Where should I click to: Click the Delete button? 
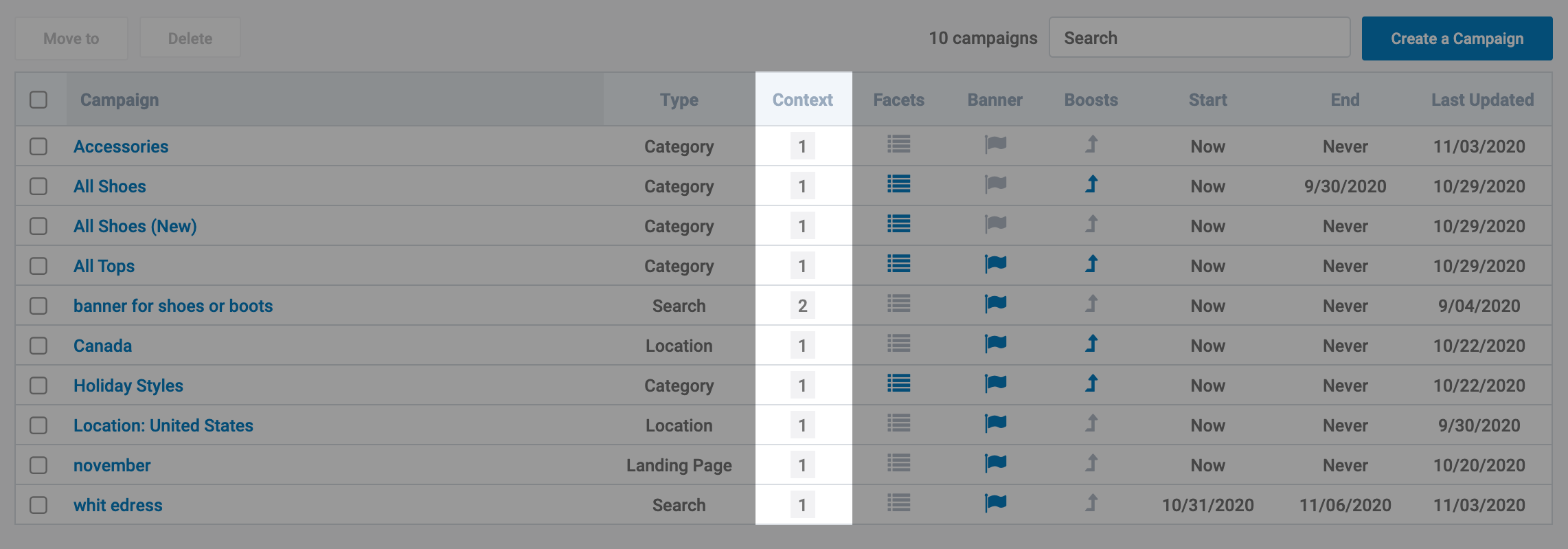(190, 38)
